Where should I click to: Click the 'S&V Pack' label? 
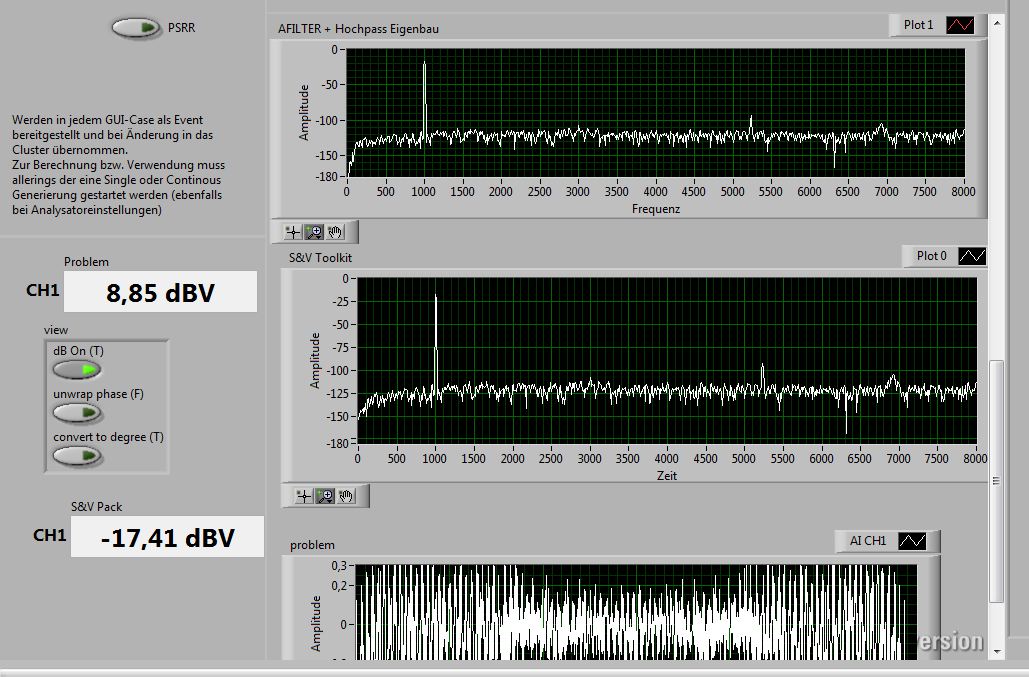96,507
